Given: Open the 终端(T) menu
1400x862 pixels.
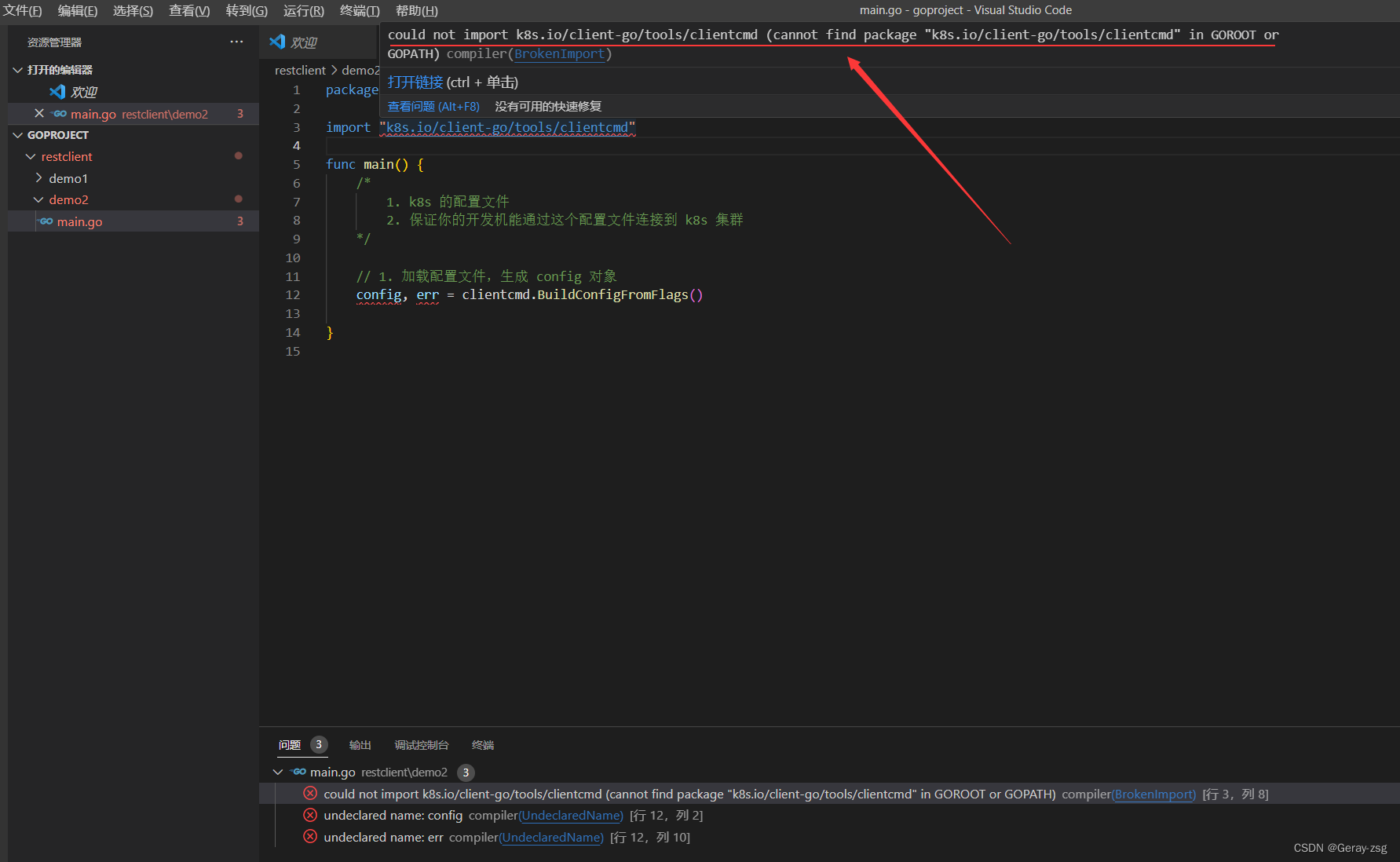Looking at the screenshot, I should 360,10.
